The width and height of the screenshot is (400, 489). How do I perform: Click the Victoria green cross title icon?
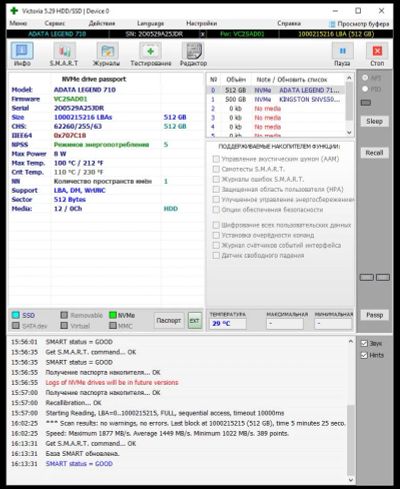[14, 11]
